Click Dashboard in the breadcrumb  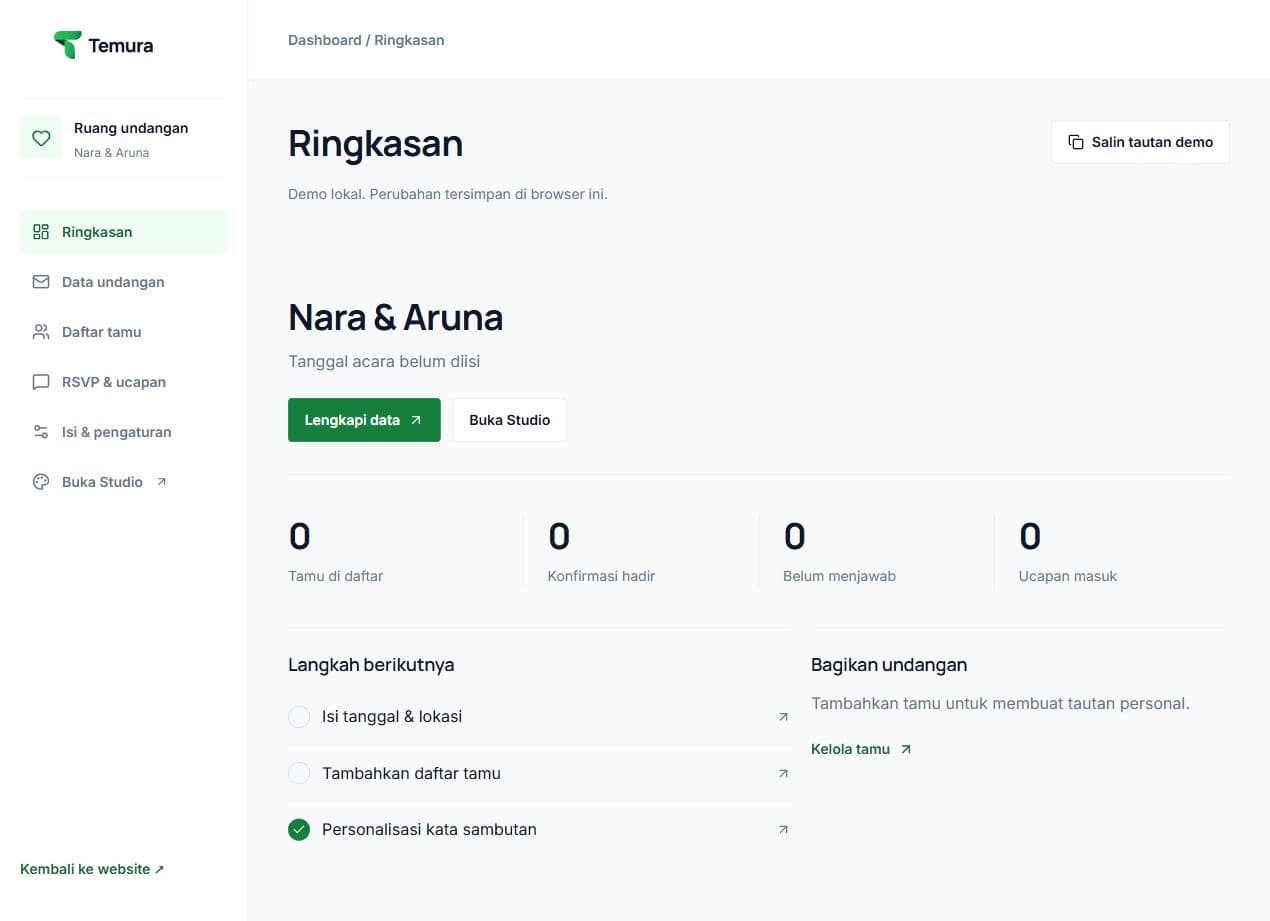[x=324, y=40]
